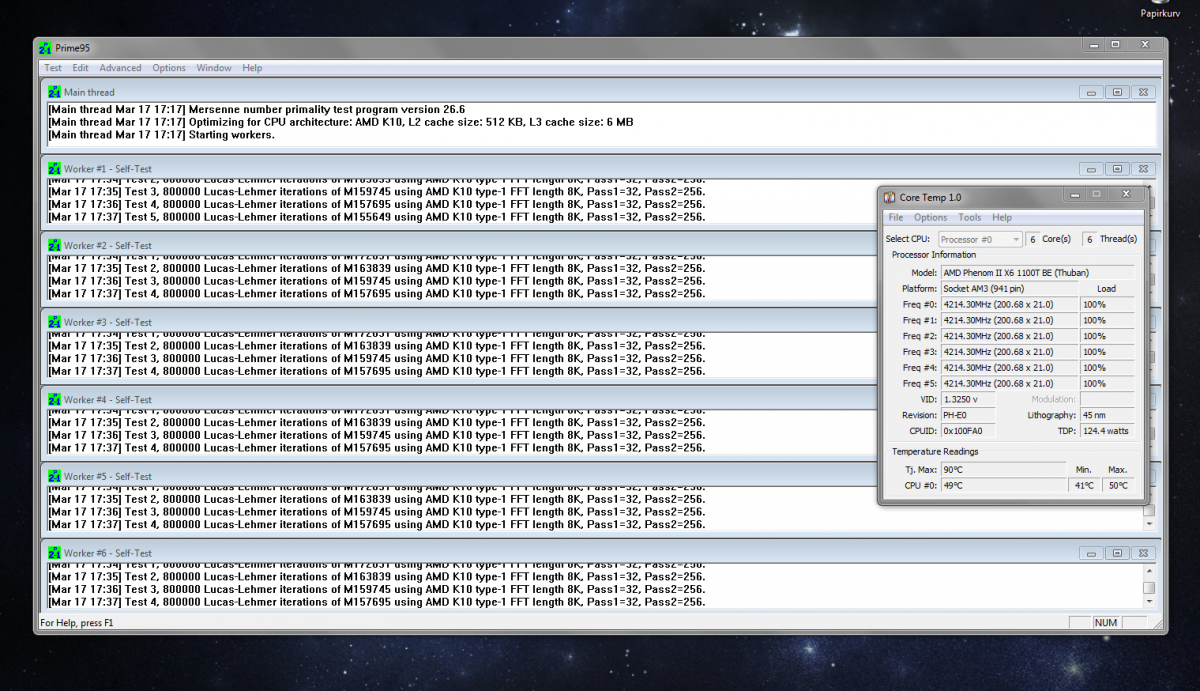Maximize the Worker #1 child window
The image size is (1200, 691).
point(1117,169)
